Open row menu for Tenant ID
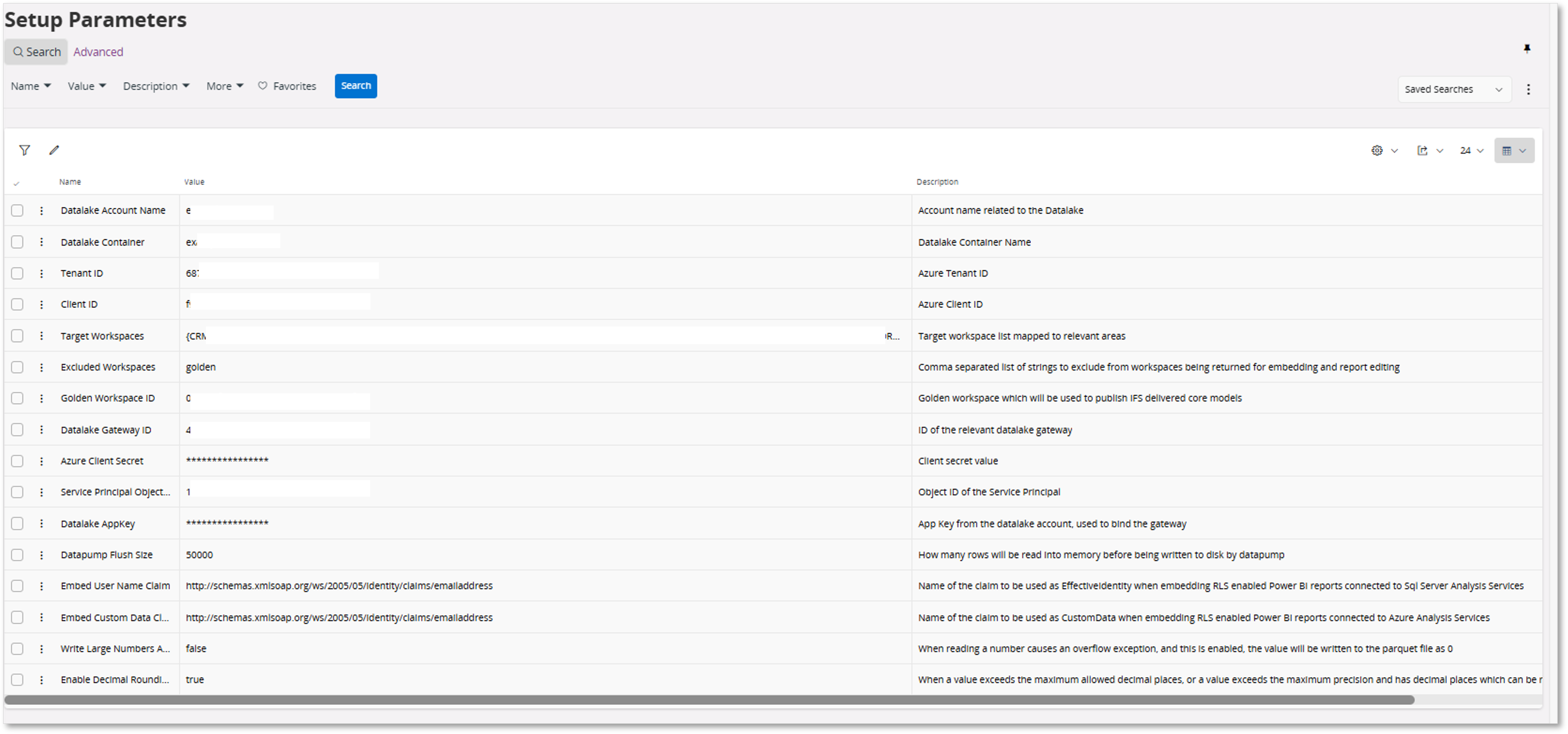The width and height of the screenshot is (1568, 734). [x=41, y=273]
